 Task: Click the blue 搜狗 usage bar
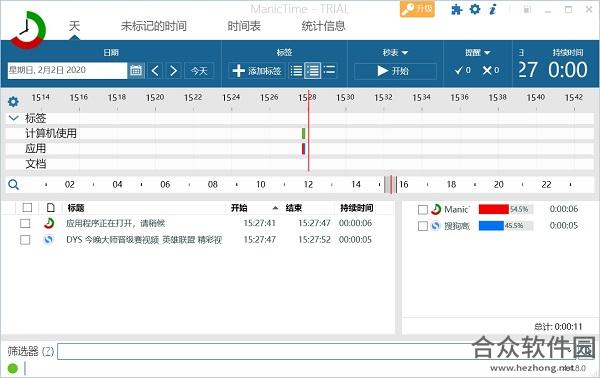pyautogui.click(x=491, y=226)
